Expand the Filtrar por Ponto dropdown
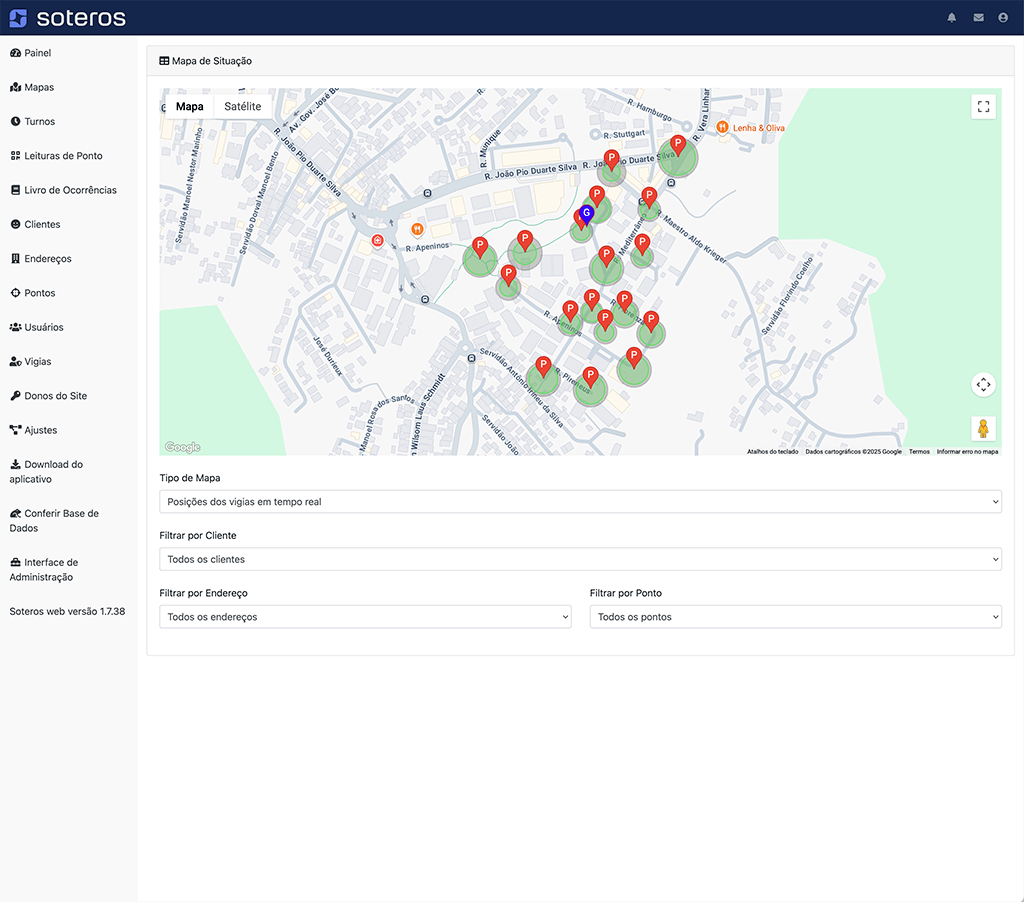This screenshot has width=1024, height=902. [795, 617]
